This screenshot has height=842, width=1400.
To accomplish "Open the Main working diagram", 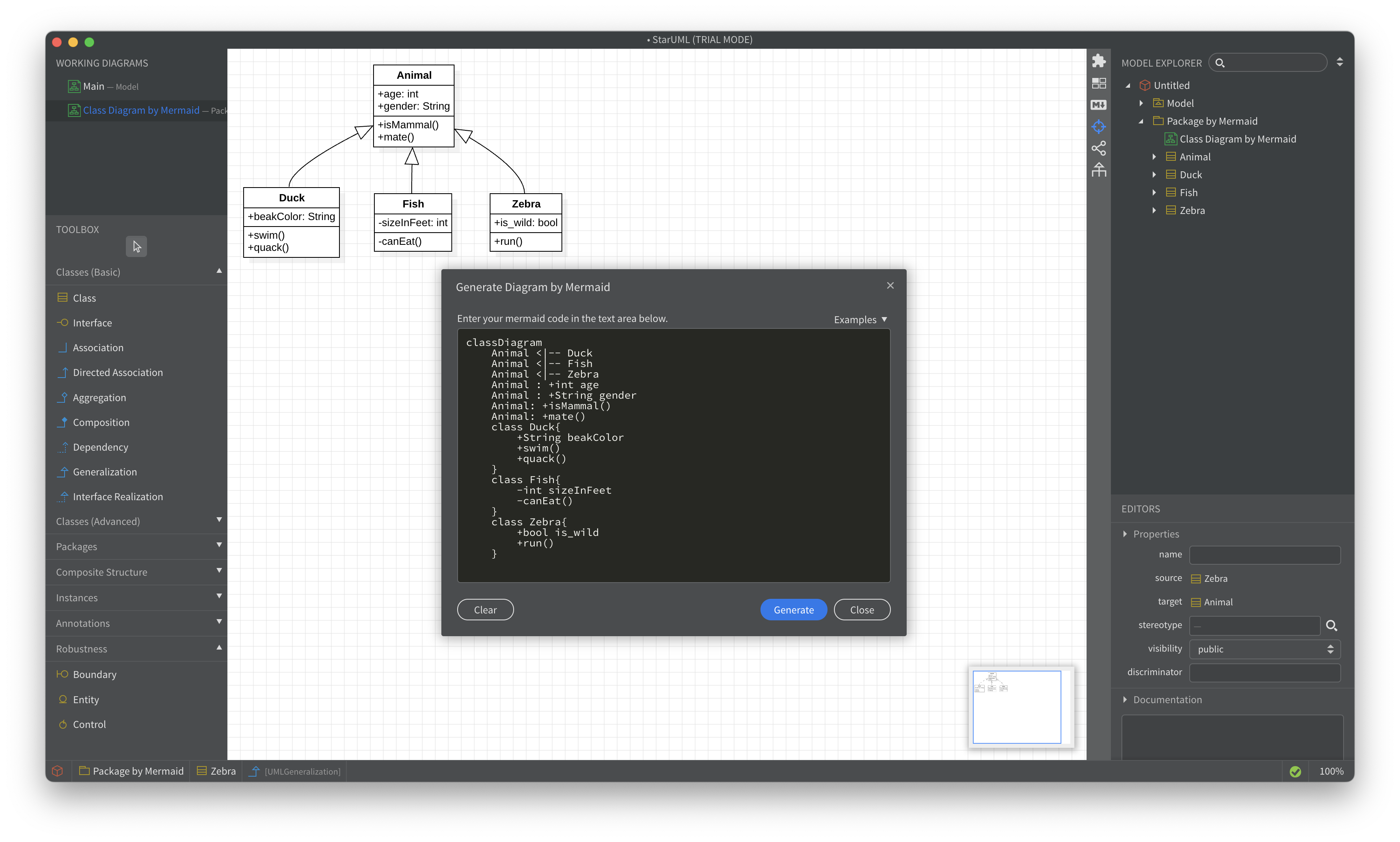I will point(136,86).
